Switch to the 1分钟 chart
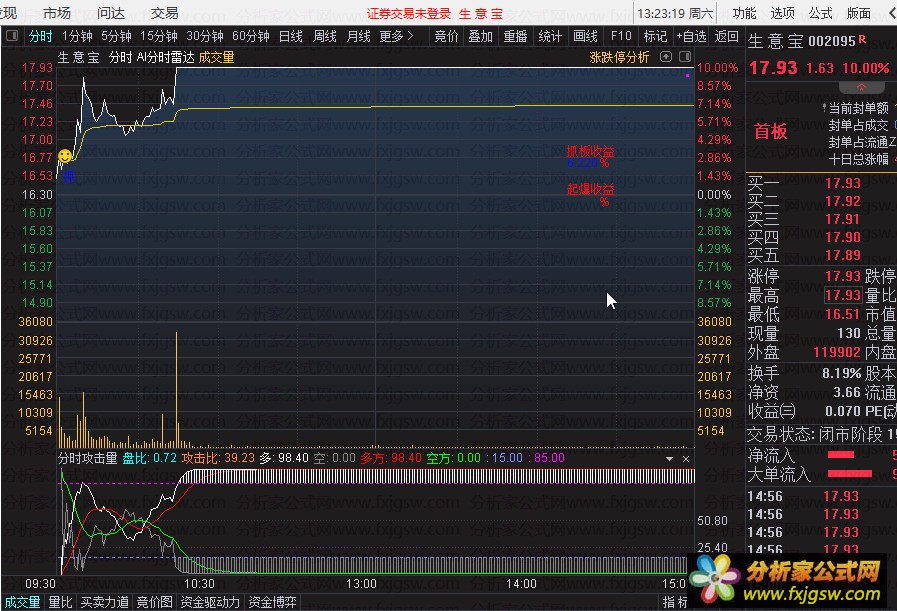The image size is (897, 611). (x=77, y=37)
